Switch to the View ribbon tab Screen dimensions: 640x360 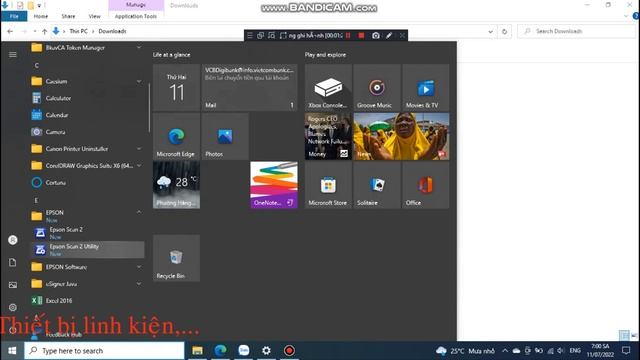point(94,16)
